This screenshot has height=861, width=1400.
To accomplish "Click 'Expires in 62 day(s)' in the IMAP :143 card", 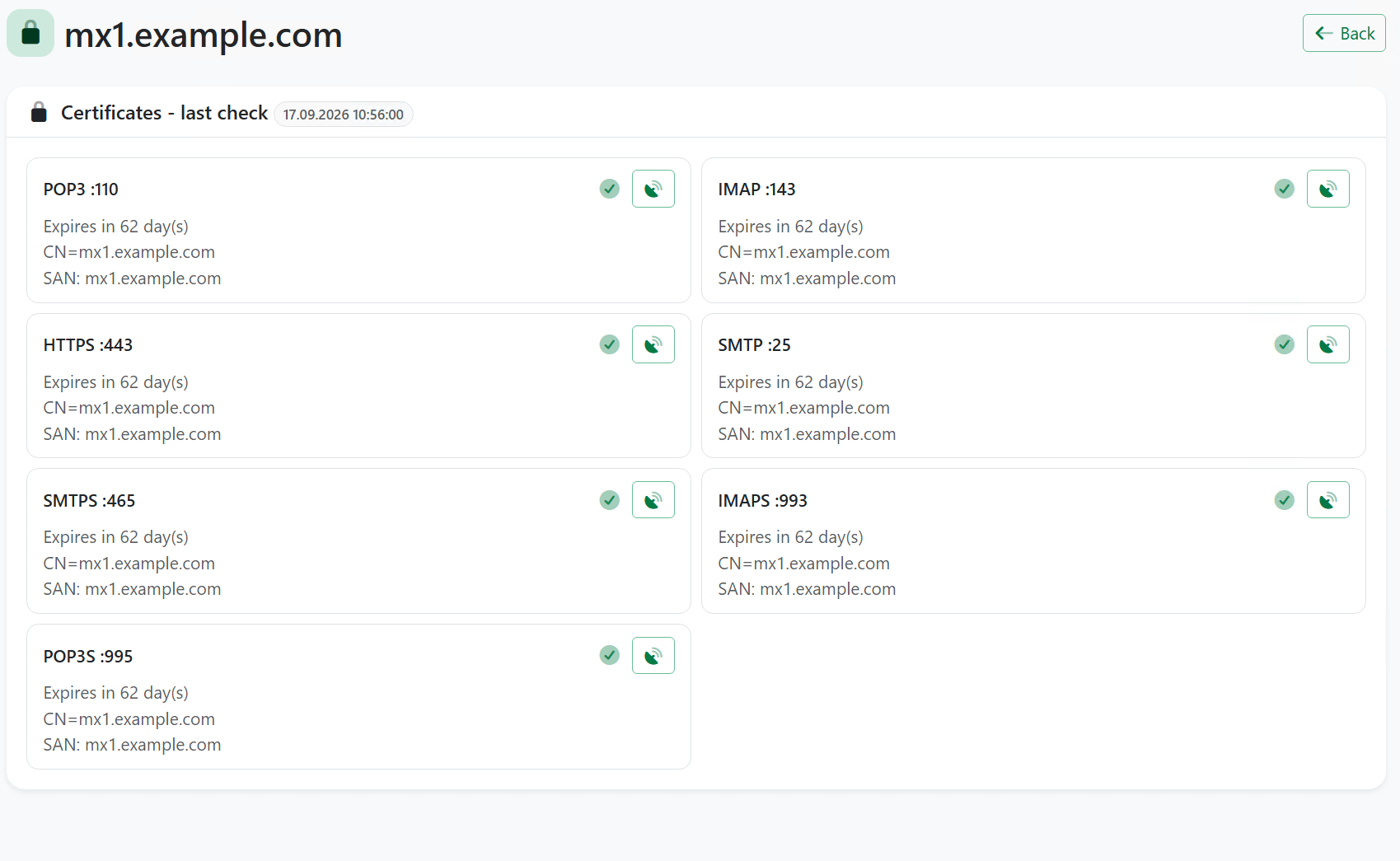I will click(791, 227).
